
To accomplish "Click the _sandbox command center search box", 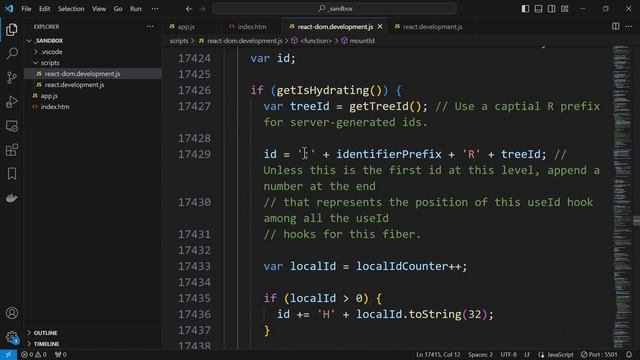I will click(334, 9).
